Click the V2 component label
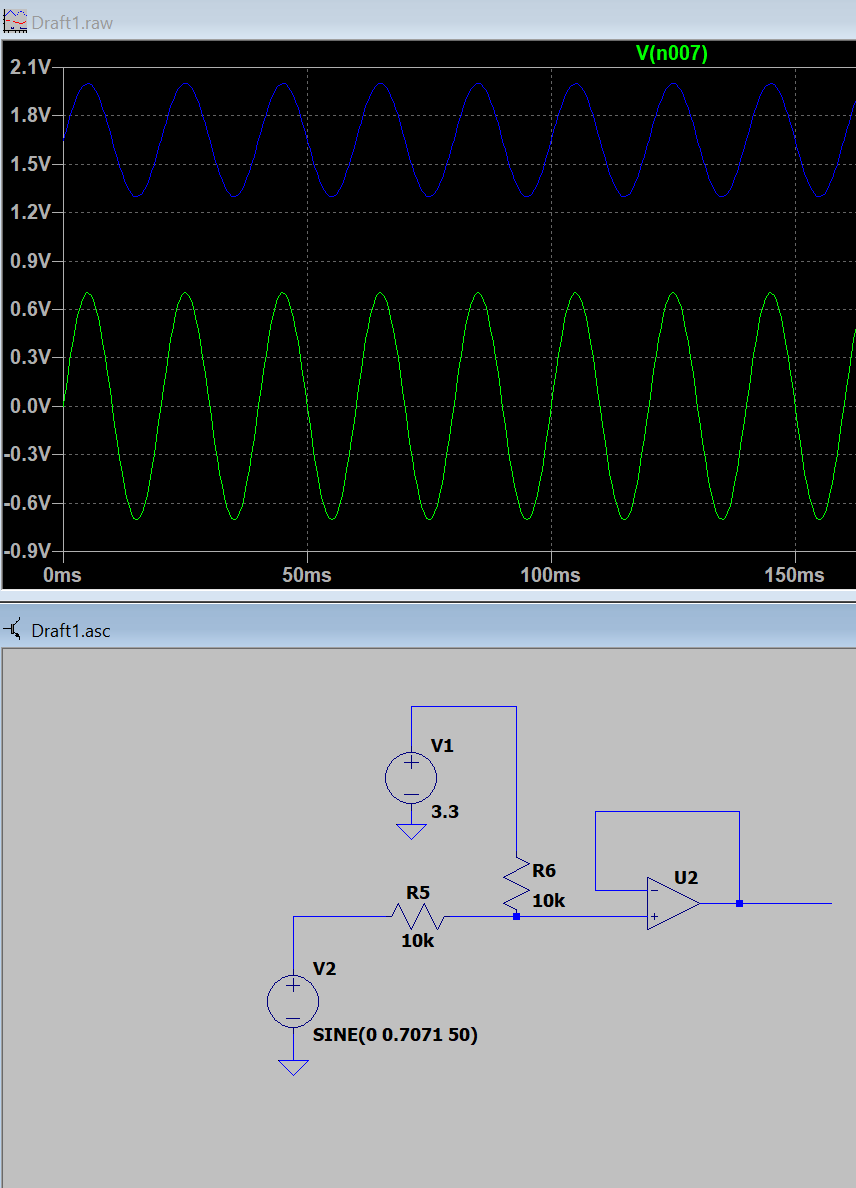The width and height of the screenshot is (856, 1188). pos(324,968)
